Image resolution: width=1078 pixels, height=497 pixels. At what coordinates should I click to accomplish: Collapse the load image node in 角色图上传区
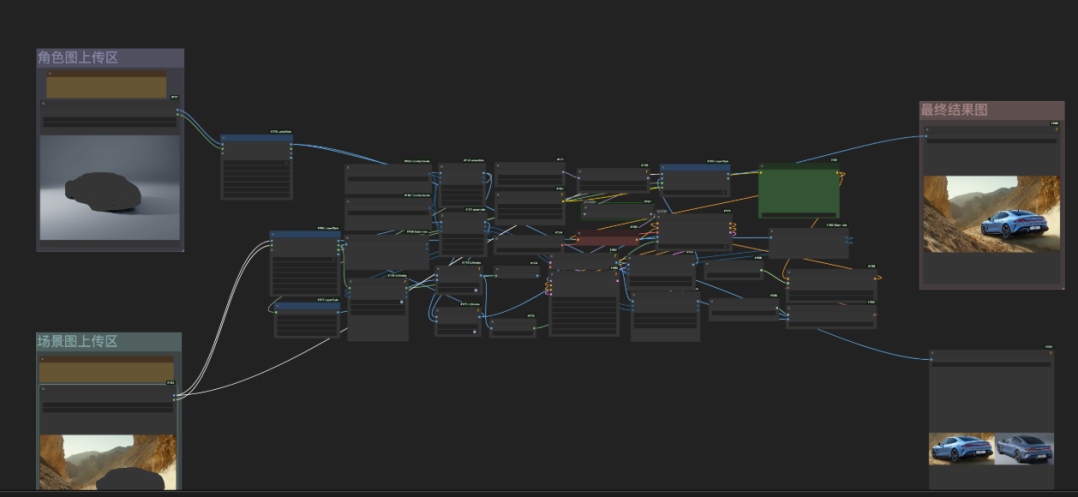44,103
